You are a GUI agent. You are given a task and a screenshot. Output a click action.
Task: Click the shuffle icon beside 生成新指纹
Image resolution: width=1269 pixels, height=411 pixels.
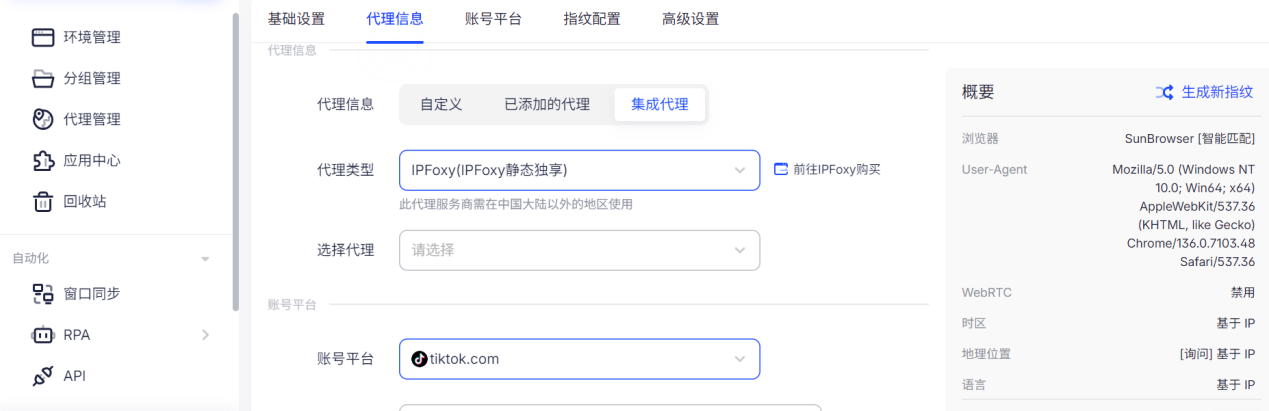(x=1164, y=92)
